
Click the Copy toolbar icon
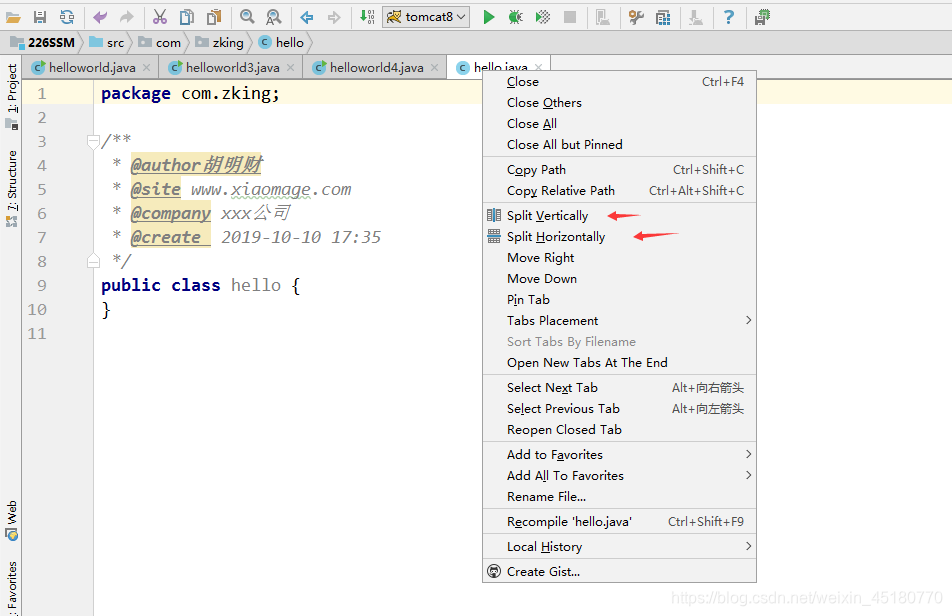[x=187, y=17]
